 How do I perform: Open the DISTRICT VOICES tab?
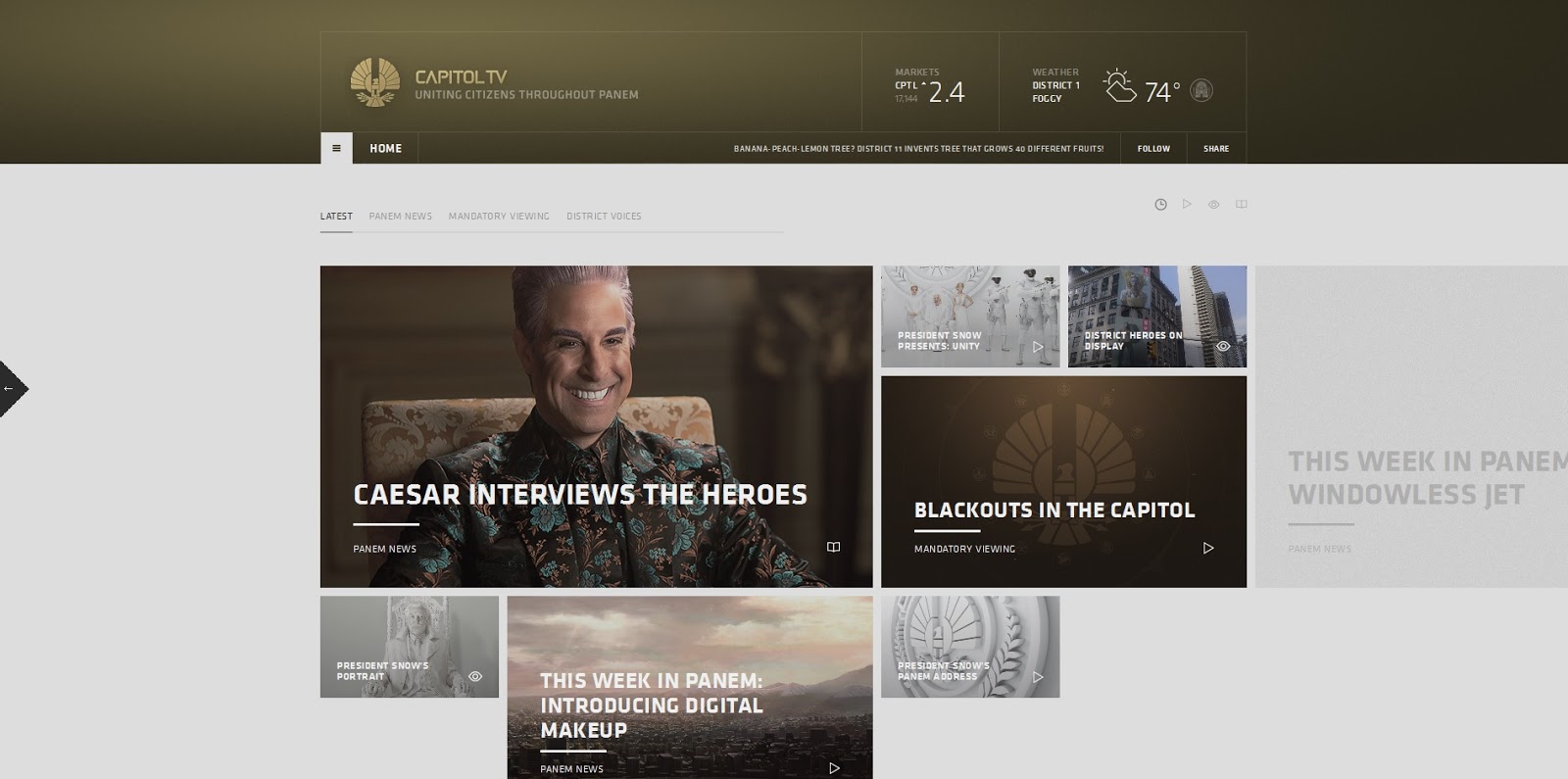click(x=604, y=217)
